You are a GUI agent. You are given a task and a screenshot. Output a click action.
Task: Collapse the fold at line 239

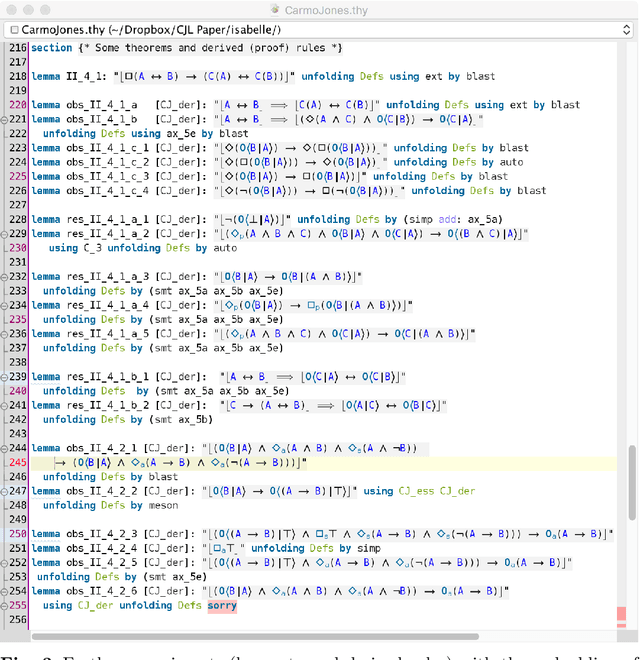[4, 377]
